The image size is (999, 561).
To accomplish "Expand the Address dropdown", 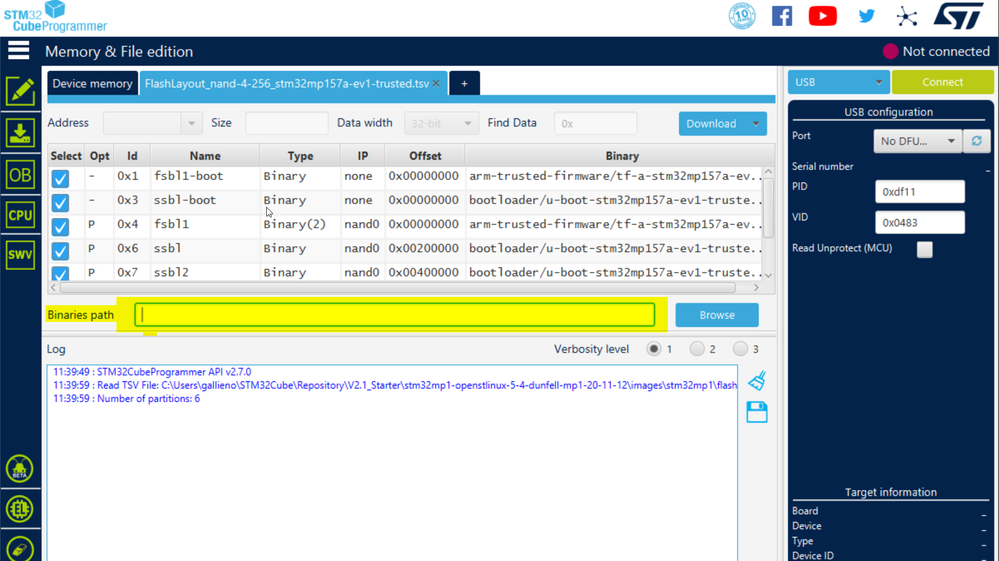I will pyautogui.click(x=191, y=124).
